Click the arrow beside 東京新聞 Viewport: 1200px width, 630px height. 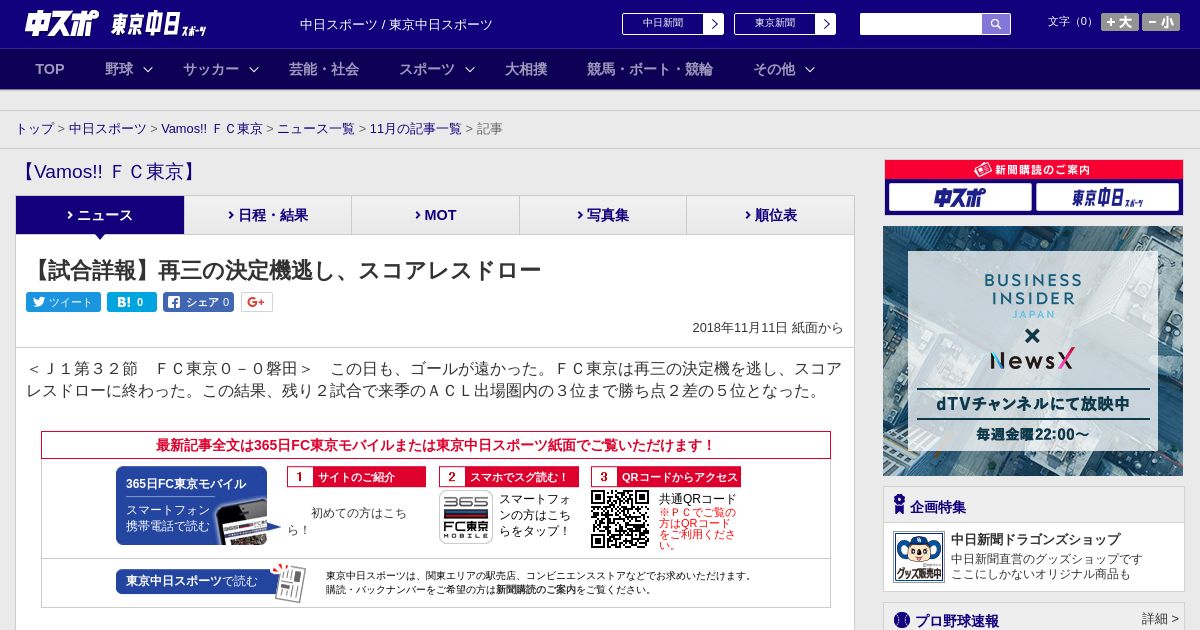826,24
